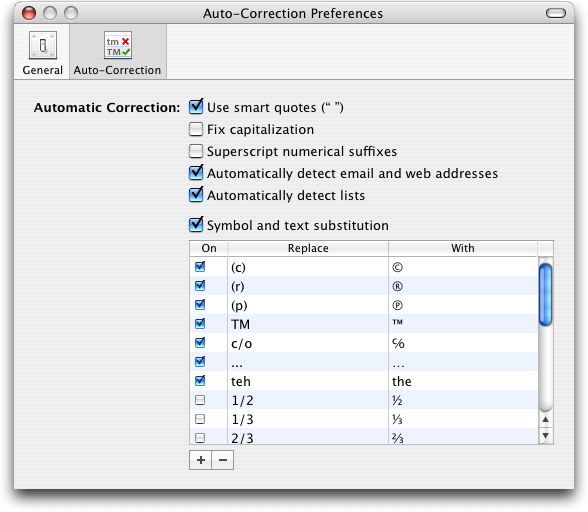Sort by the Replace column header
Viewport: 588px width, 512px height.
click(x=308, y=248)
